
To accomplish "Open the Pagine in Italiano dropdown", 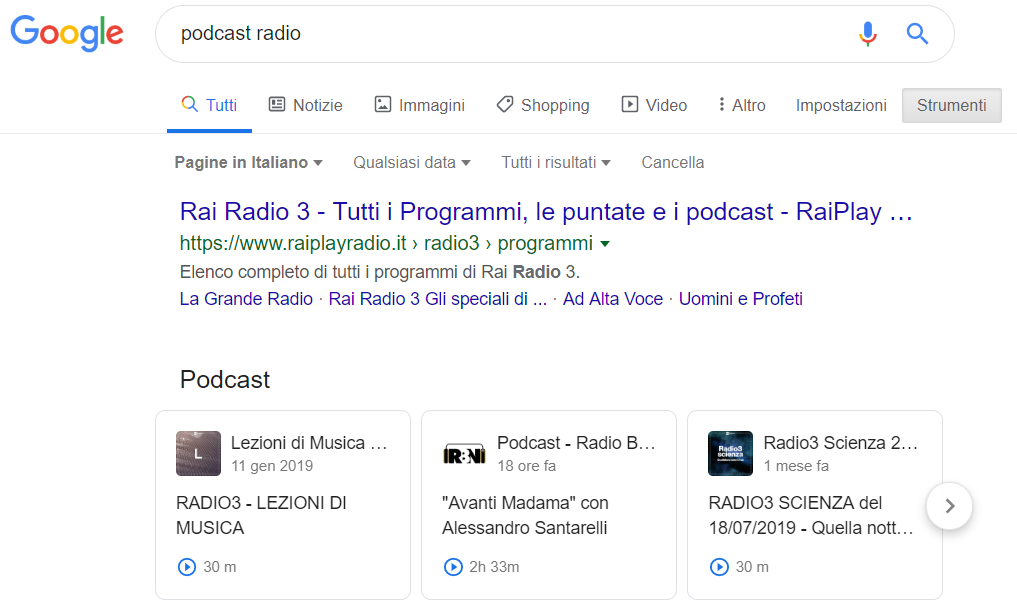I will 248,162.
